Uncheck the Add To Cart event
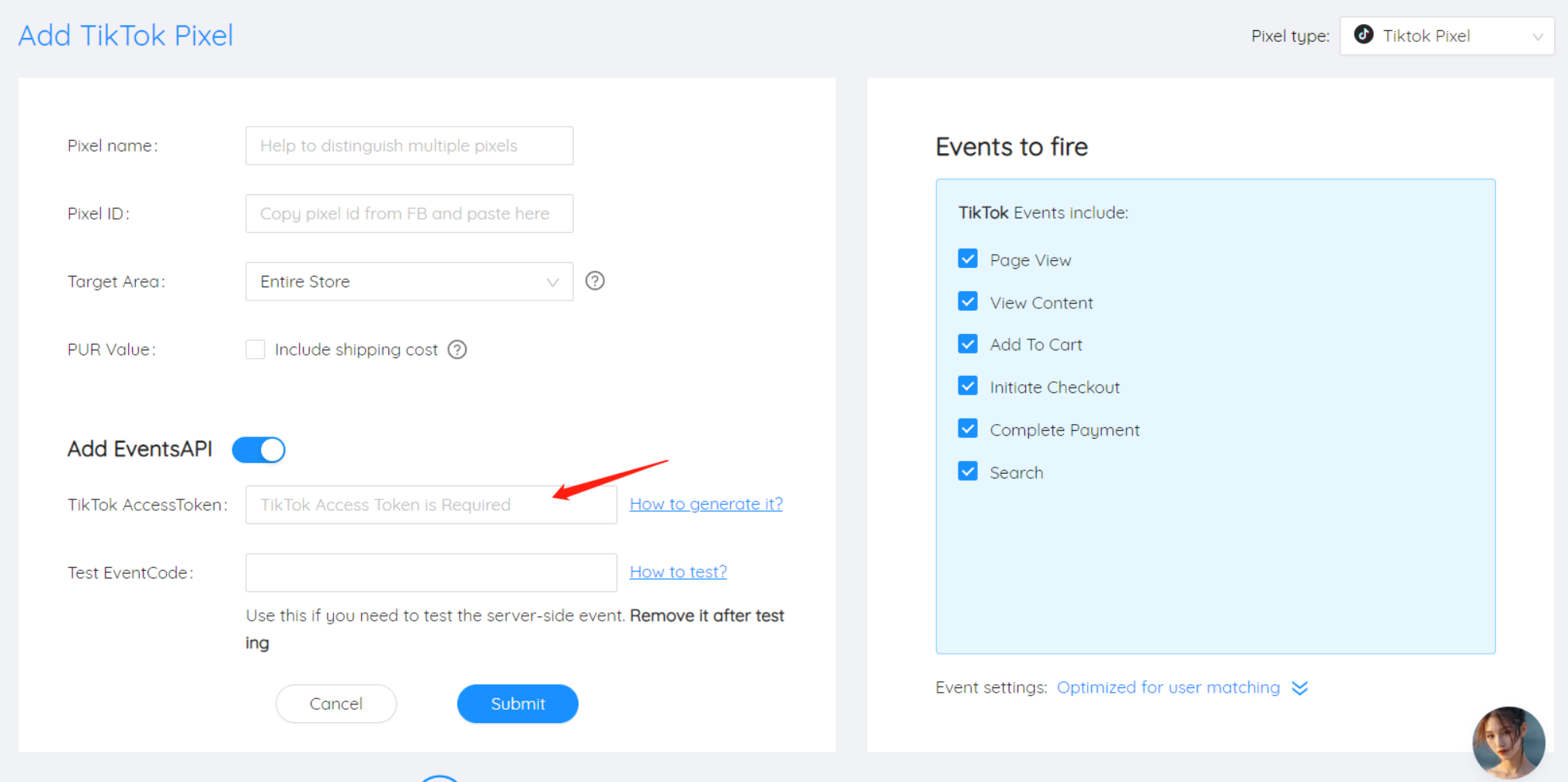Screen dimensions: 1568x782 pyautogui.click(x=968, y=344)
